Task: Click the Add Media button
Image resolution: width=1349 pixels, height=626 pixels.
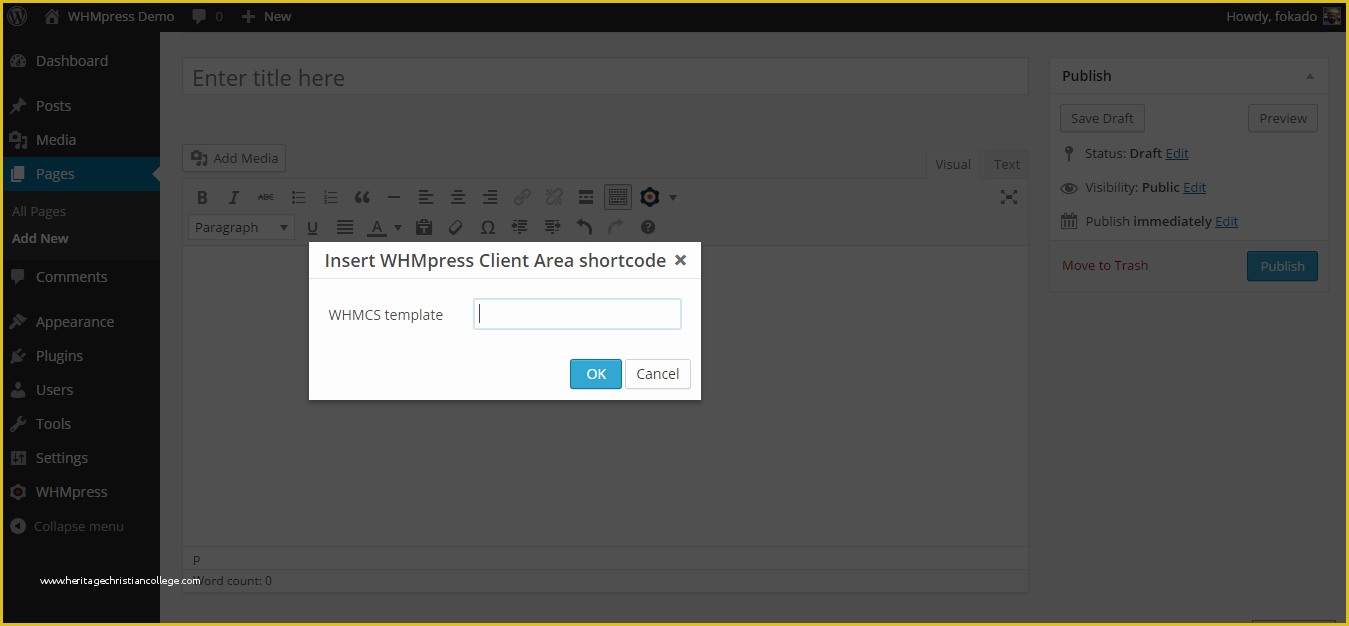Action: [x=235, y=158]
